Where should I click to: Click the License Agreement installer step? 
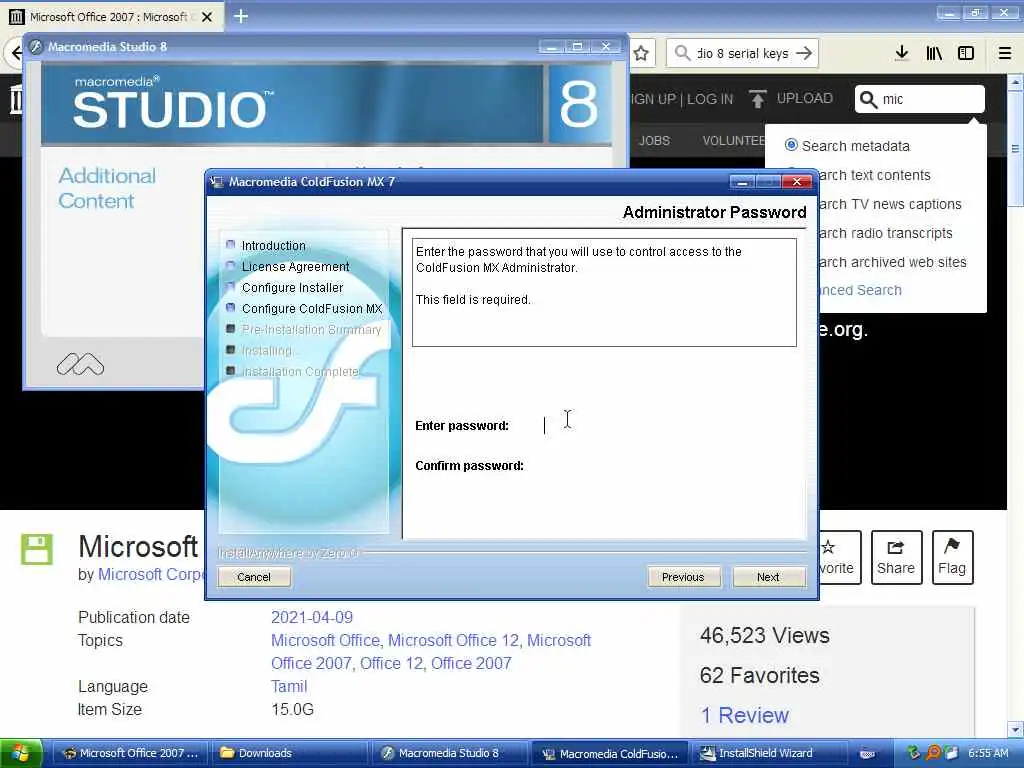click(x=295, y=266)
